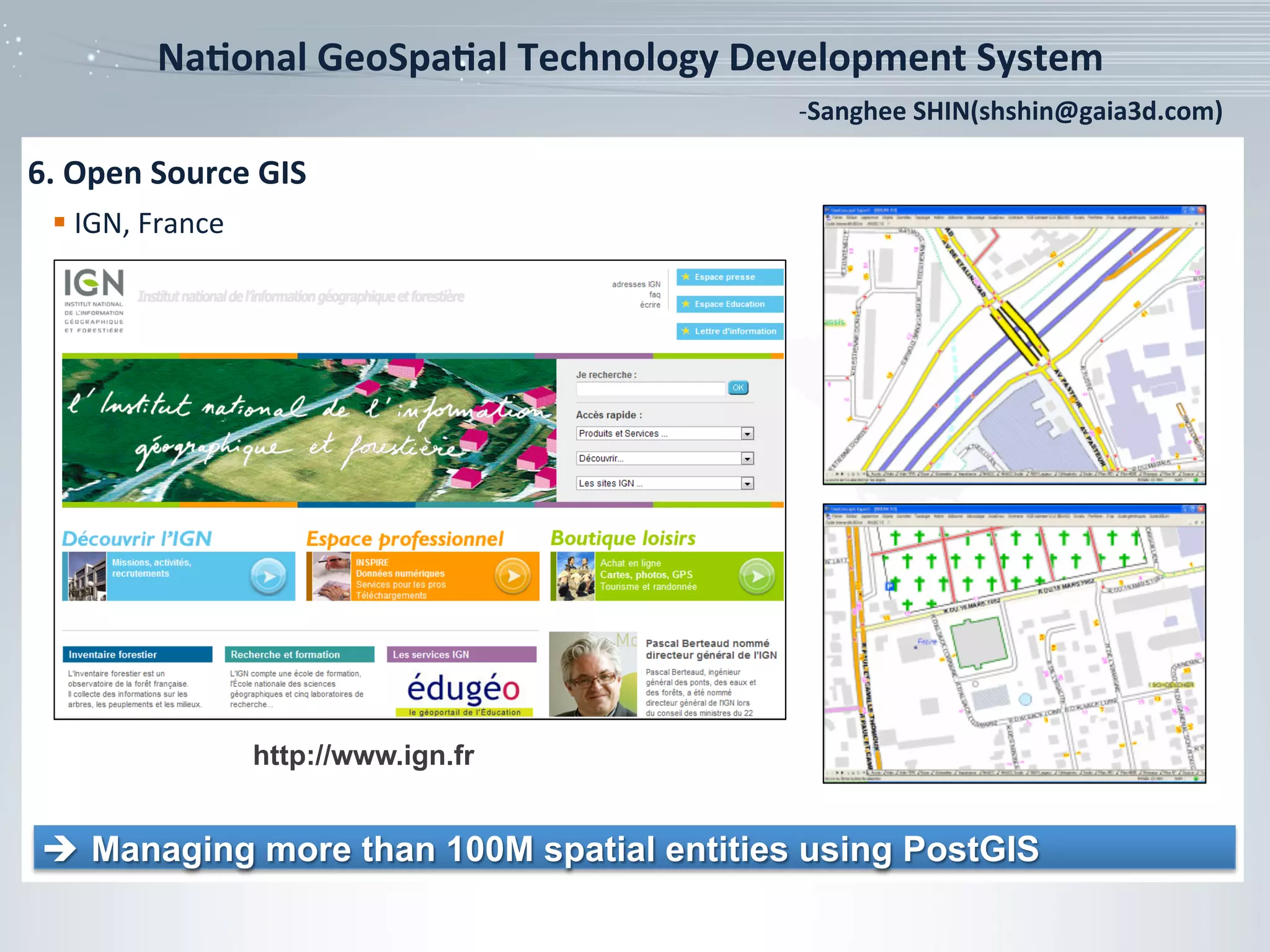Expand the Les sites IGN dropdown
Image resolution: width=1270 pixels, height=952 pixels.
pos(747,483)
